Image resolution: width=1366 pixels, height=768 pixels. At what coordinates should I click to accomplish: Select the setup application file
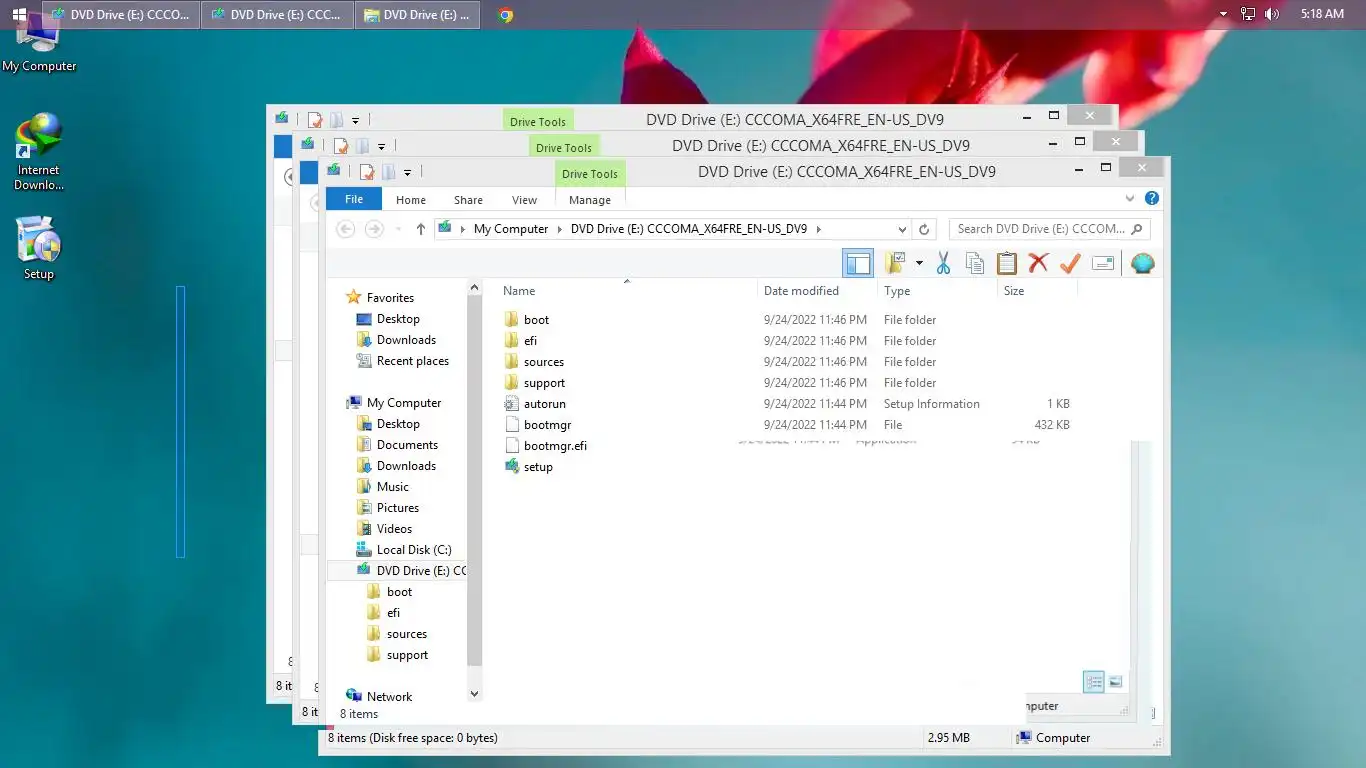[528, 467]
